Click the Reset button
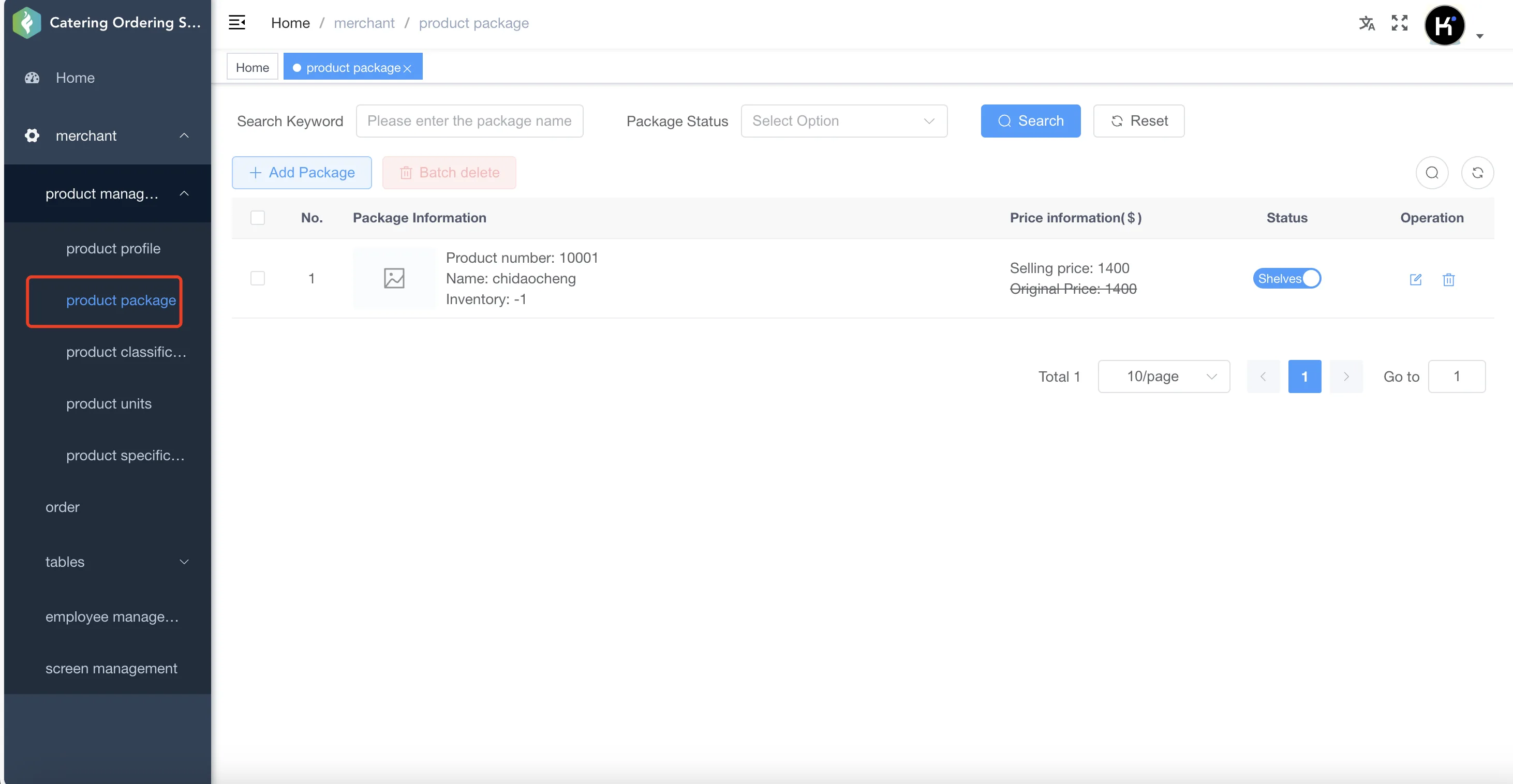This screenshot has width=1513, height=784. tap(1138, 121)
